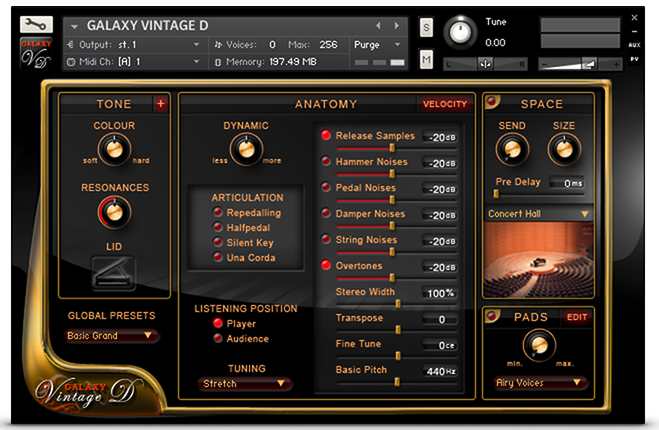The image size is (659, 430).
Task: Toggle Pedal Noises LED
Action: tap(326, 187)
